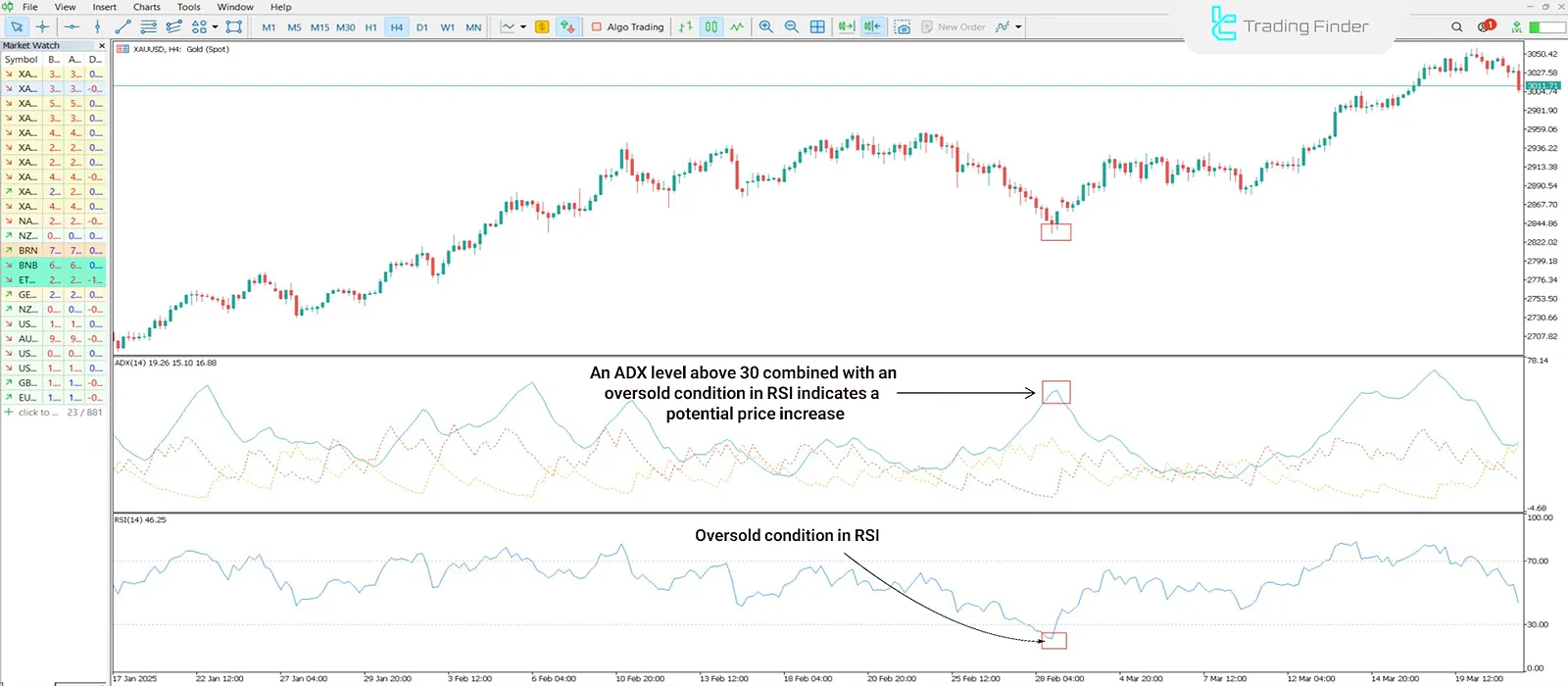Zoom out on the chart
Image resolution: width=1568 pixels, height=686 pixels.
[x=791, y=26]
